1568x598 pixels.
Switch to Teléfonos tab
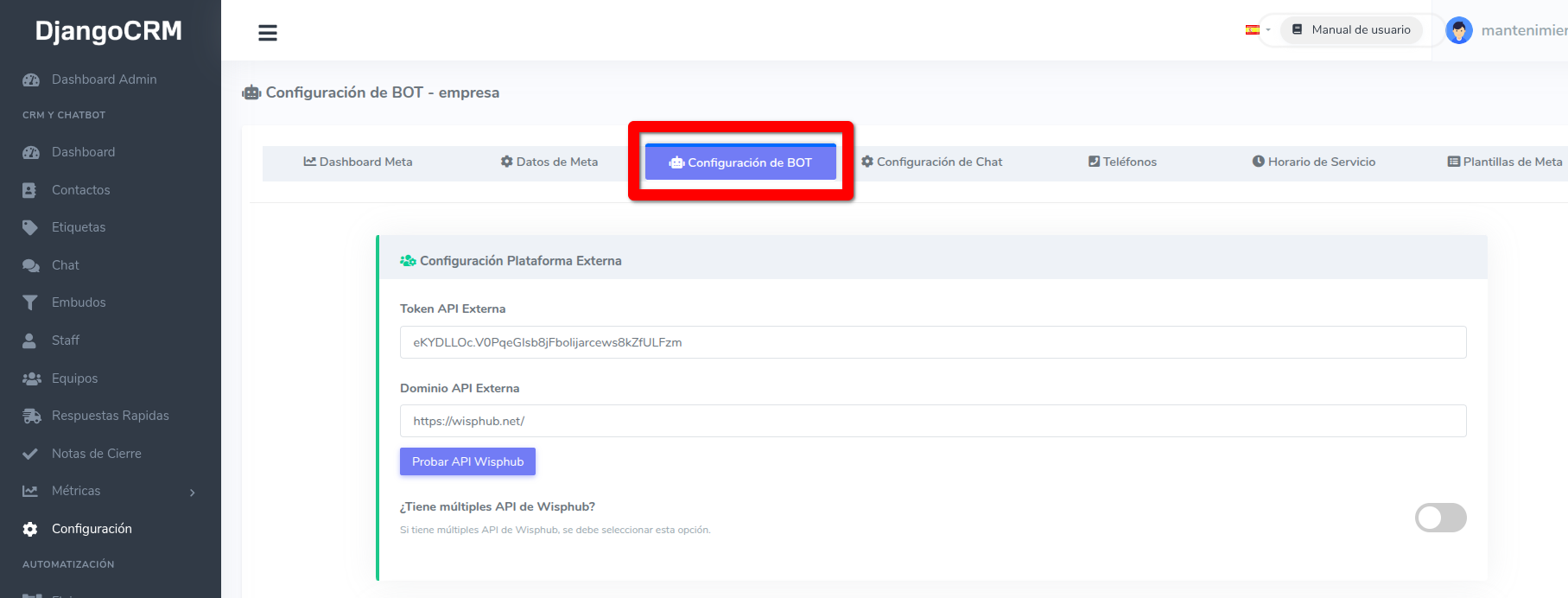[x=1122, y=162]
